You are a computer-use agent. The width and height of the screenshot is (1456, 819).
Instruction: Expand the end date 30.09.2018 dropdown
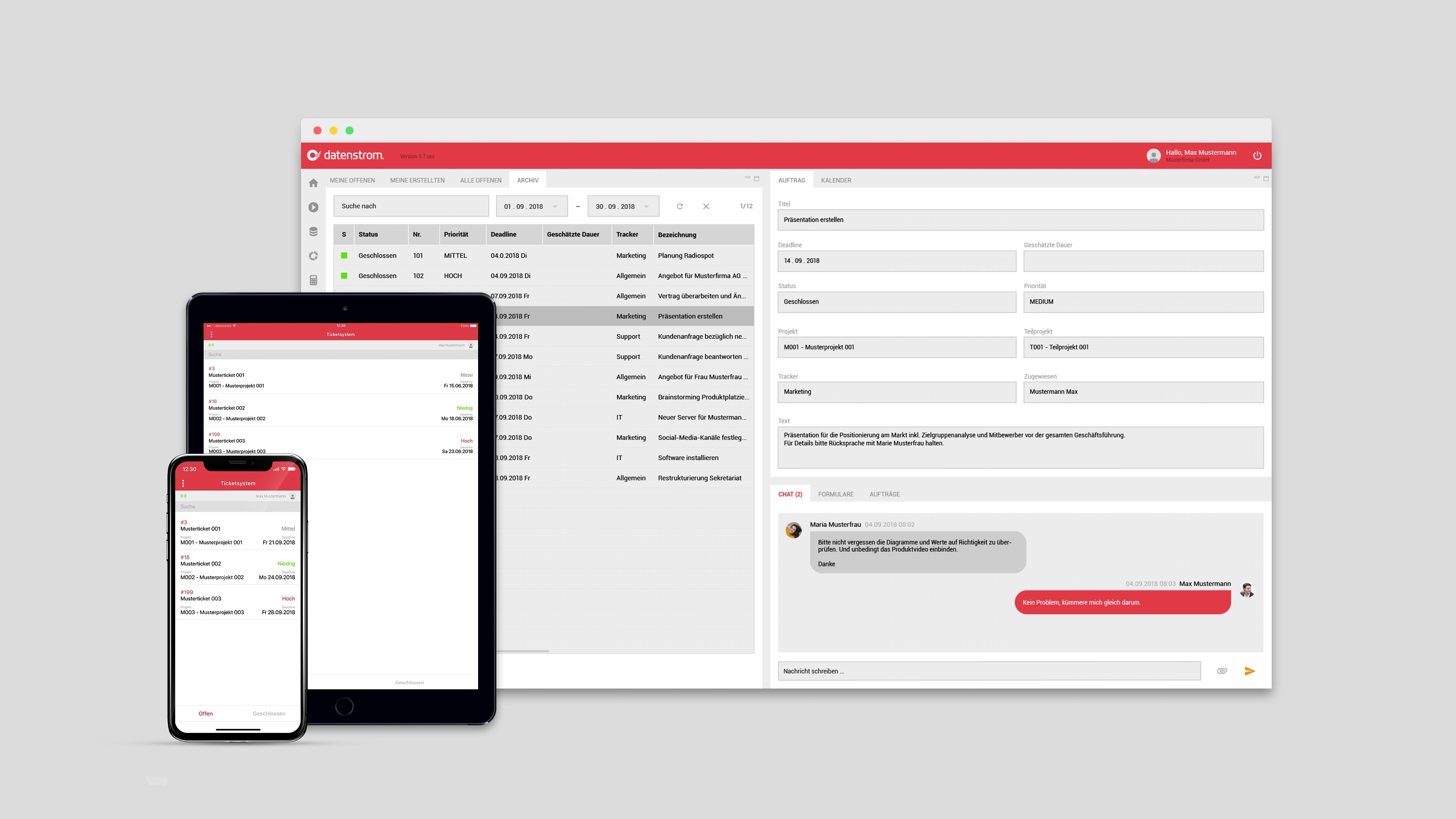click(x=646, y=206)
